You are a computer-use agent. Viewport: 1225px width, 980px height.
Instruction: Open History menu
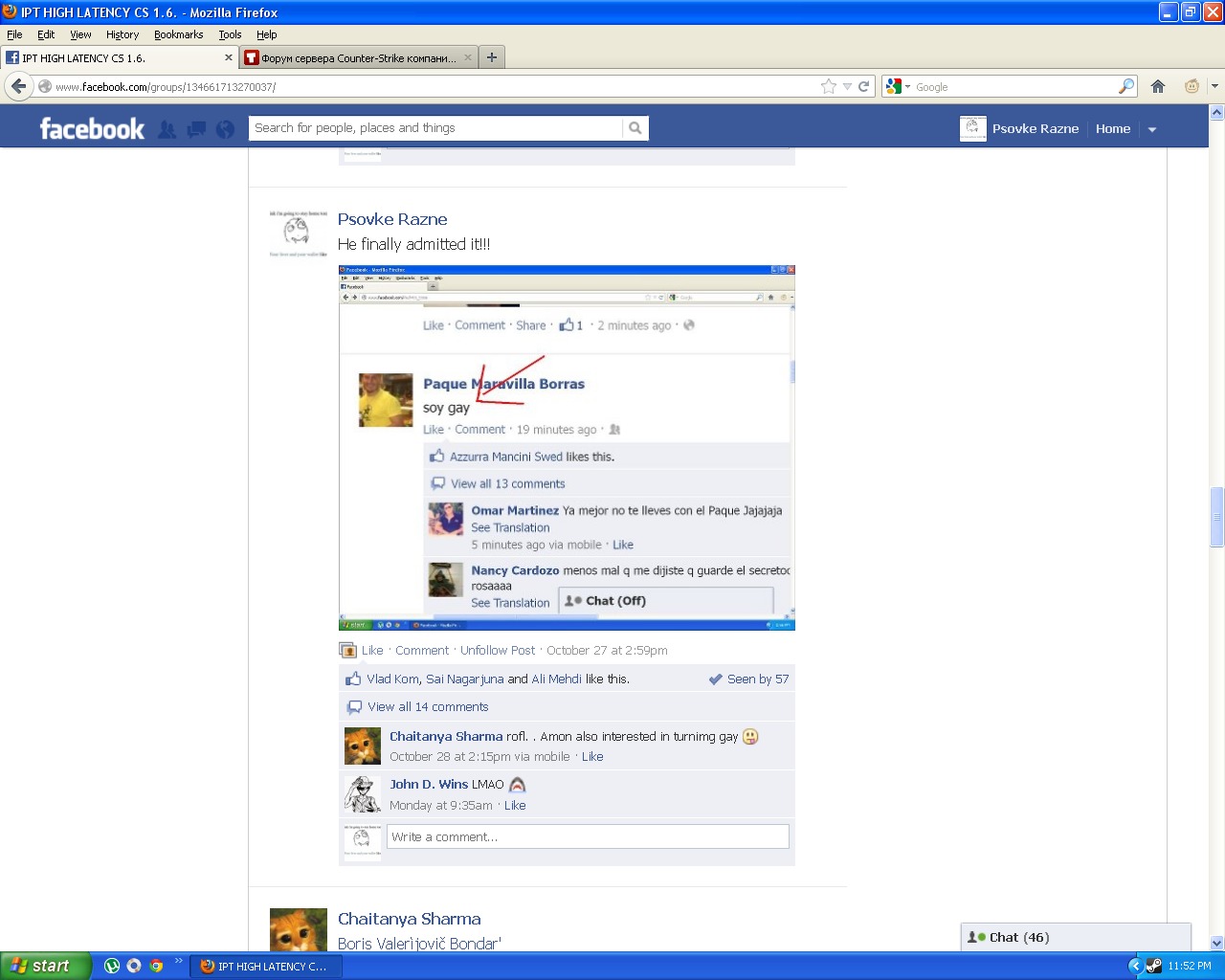point(122,34)
